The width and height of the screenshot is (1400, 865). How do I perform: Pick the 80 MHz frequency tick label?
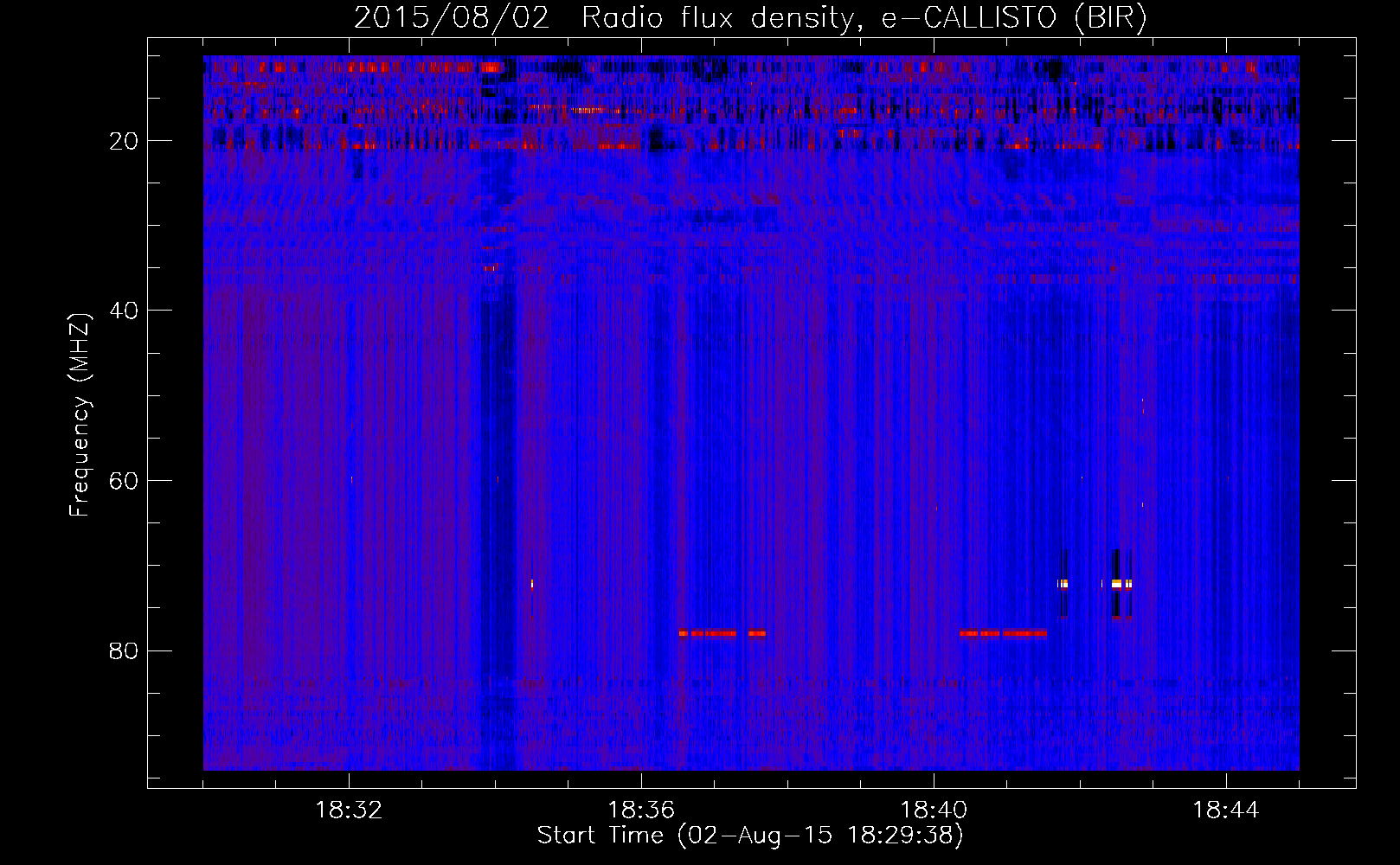coord(124,650)
